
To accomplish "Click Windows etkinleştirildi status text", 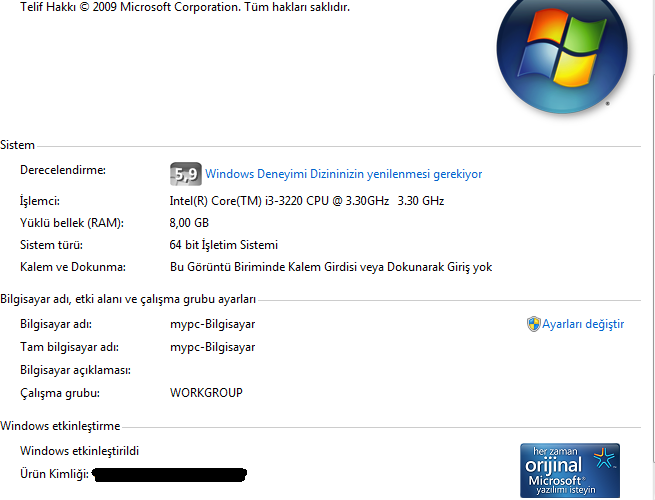I will [79, 451].
